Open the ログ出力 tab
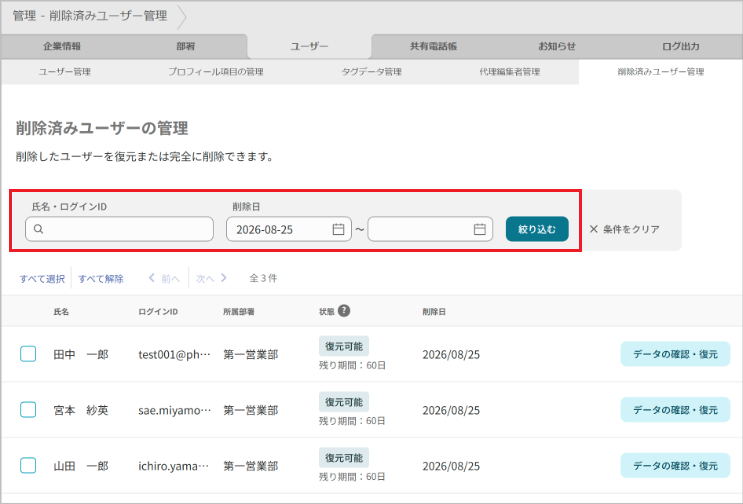The image size is (743, 504). 680,46
